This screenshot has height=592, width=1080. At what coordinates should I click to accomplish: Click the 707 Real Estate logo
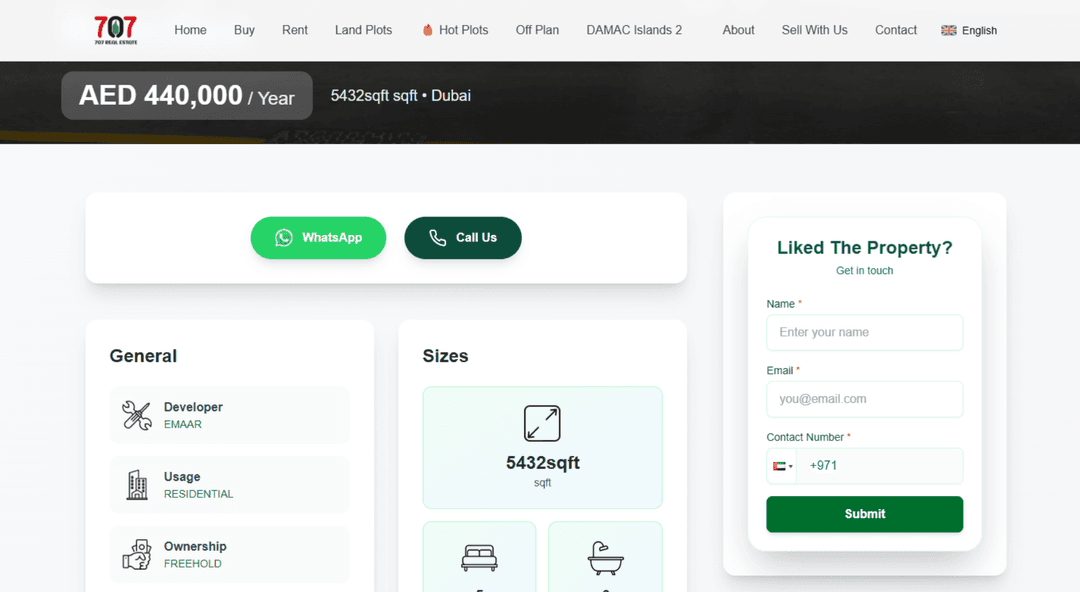[x=115, y=30]
